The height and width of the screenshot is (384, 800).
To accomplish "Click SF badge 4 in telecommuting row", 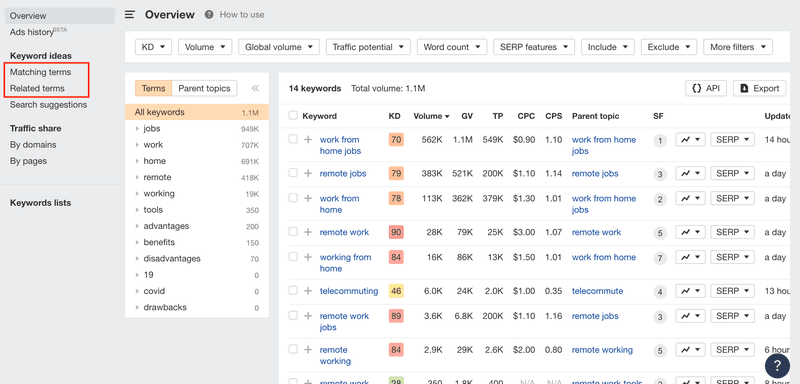I will 660,292.
